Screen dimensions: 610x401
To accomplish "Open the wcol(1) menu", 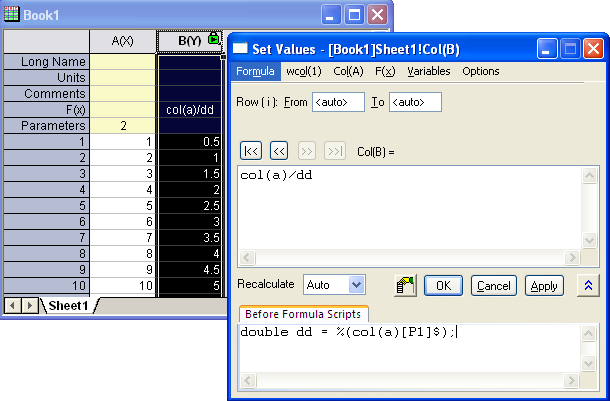I will click(x=304, y=71).
